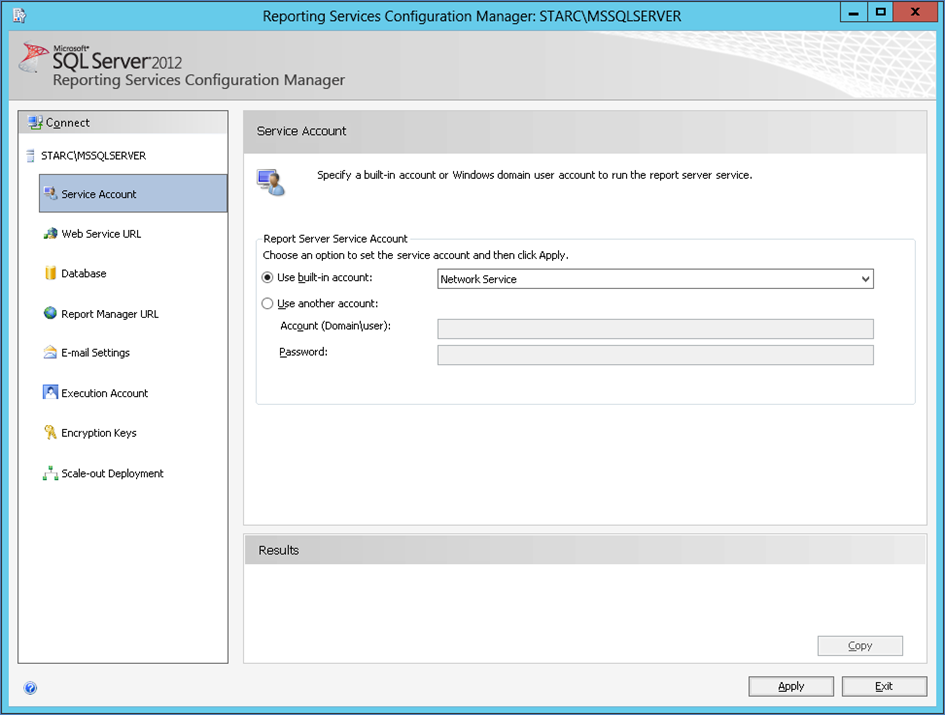Minimize the Configuration Manager window
This screenshot has width=945, height=715.
coord(853,13)
